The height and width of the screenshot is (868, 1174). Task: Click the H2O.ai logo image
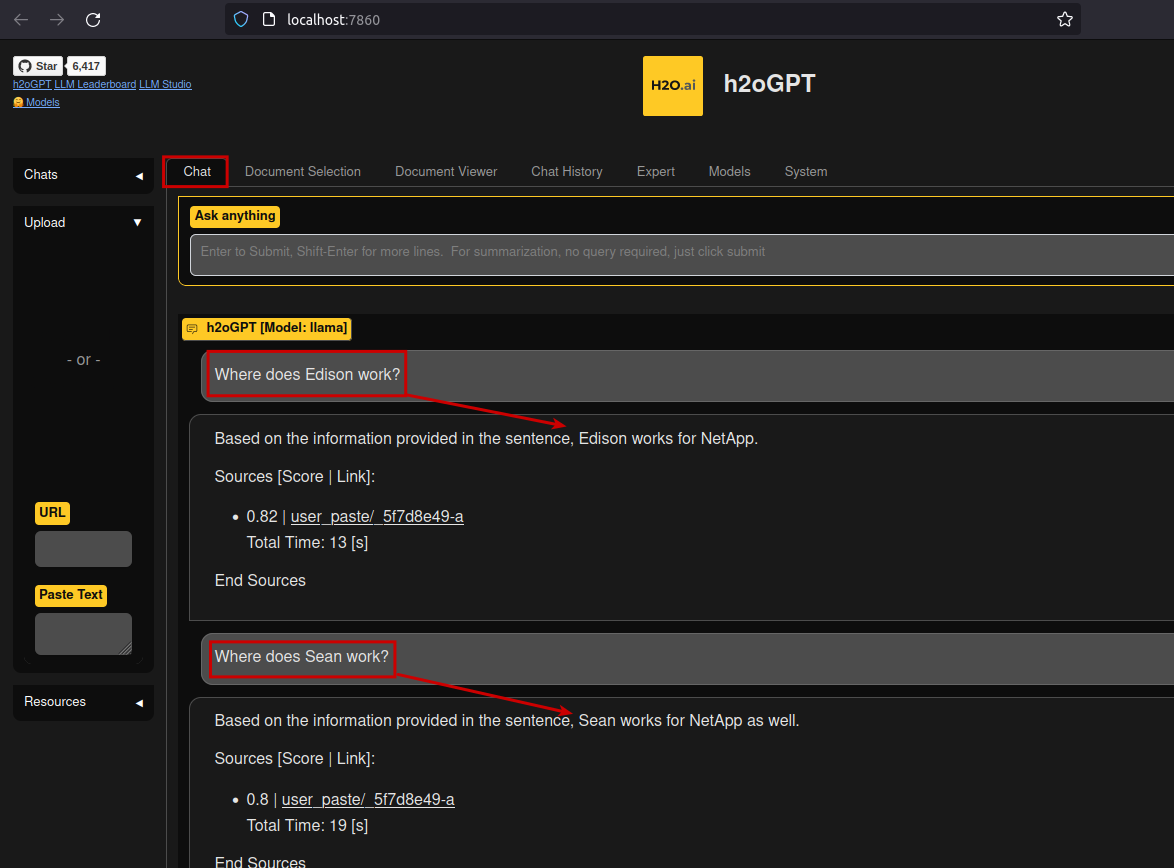672,85
